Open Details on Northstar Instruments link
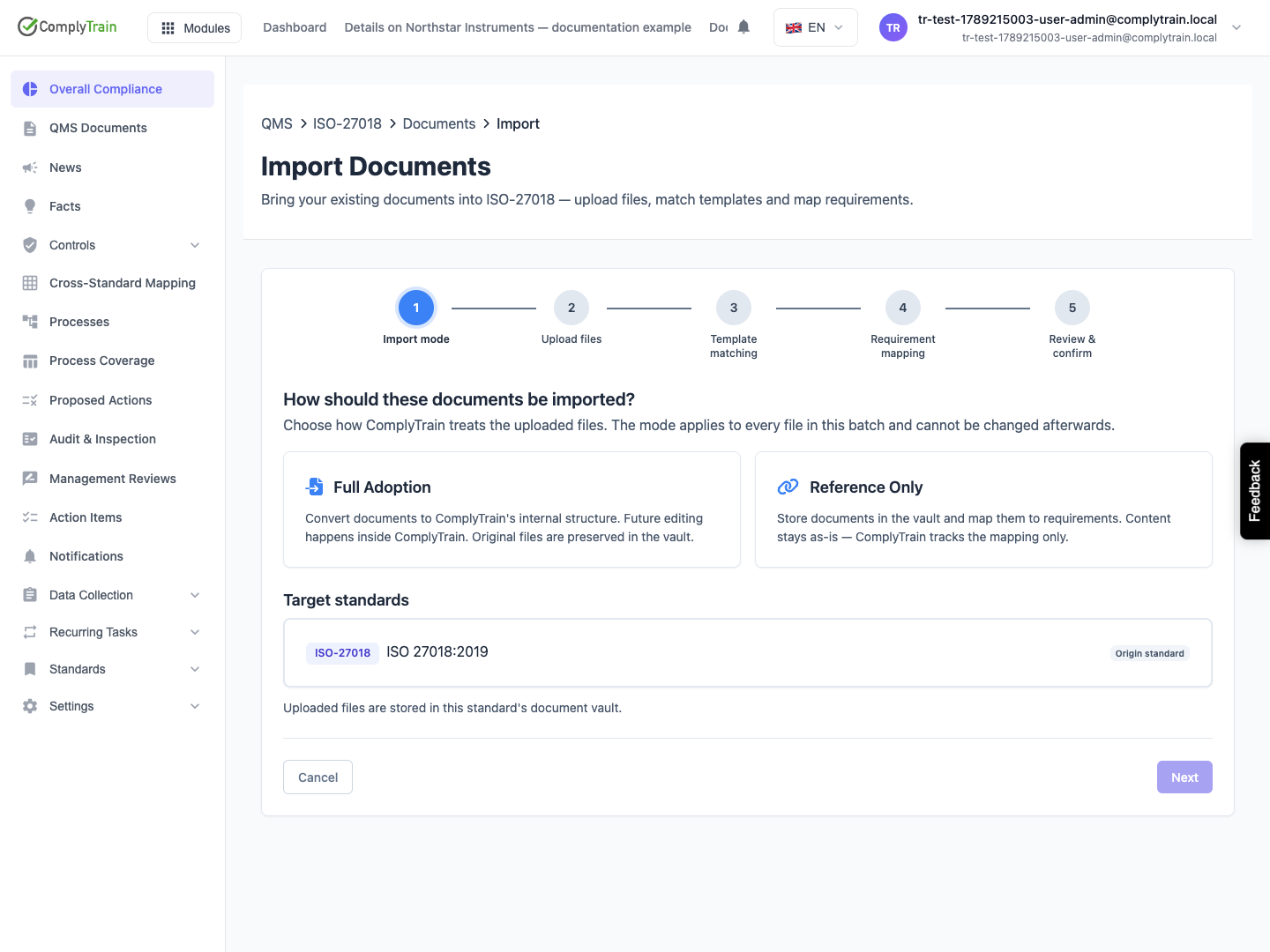Viewport: 1270px width, 952px height. coord(518,27)
